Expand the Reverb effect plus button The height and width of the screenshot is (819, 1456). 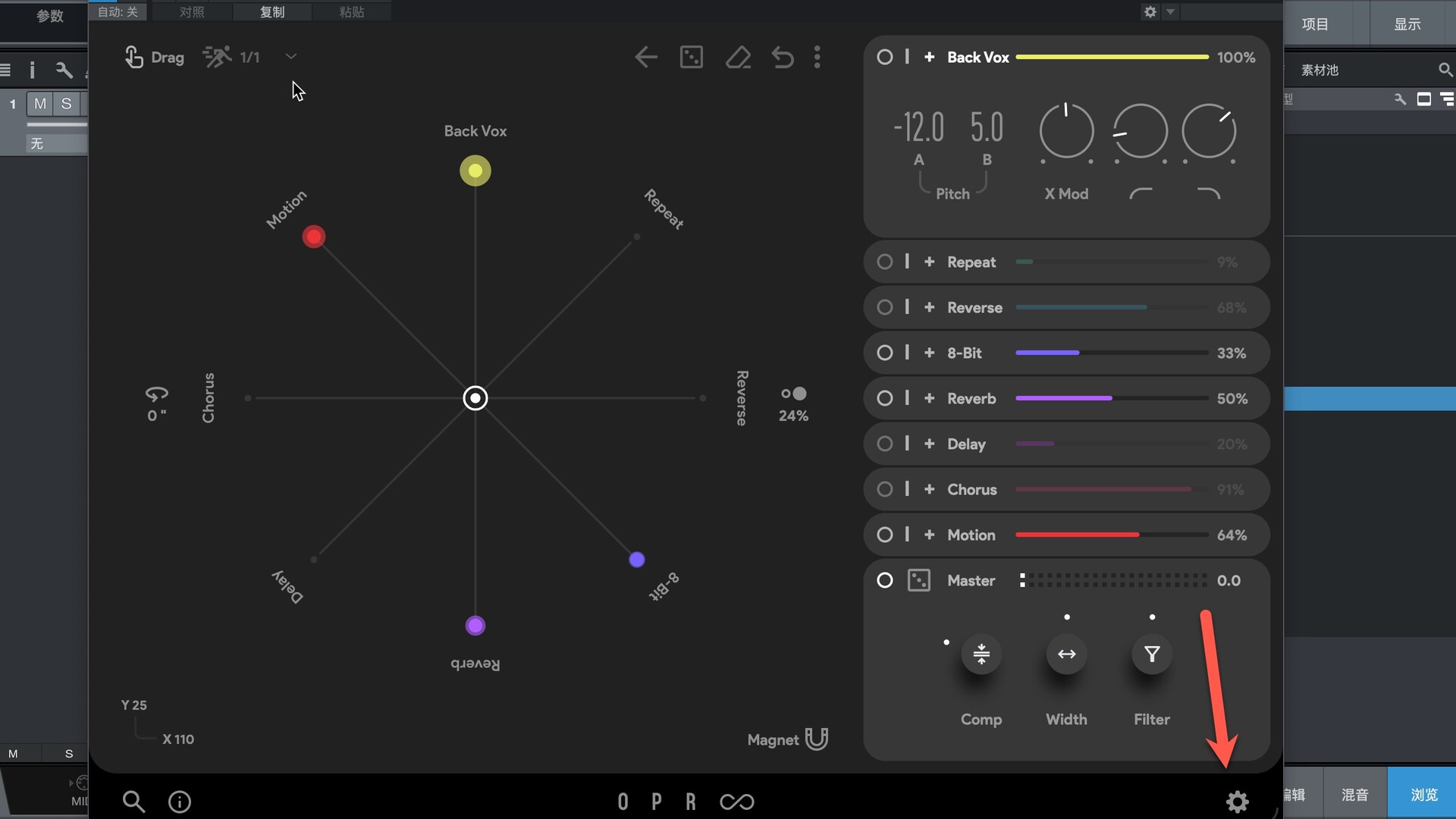pyautogui.click(x=929, y=398)
